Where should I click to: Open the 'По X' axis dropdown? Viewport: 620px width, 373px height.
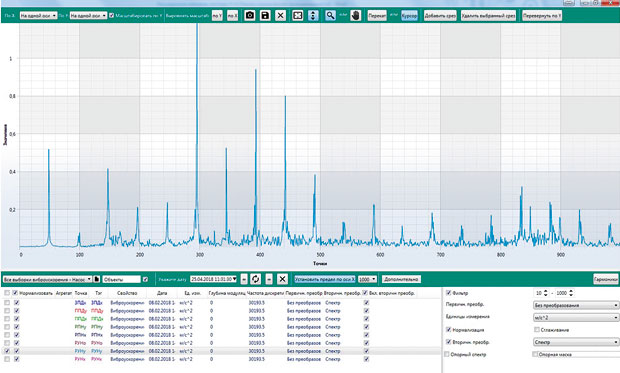click(38, 16)
